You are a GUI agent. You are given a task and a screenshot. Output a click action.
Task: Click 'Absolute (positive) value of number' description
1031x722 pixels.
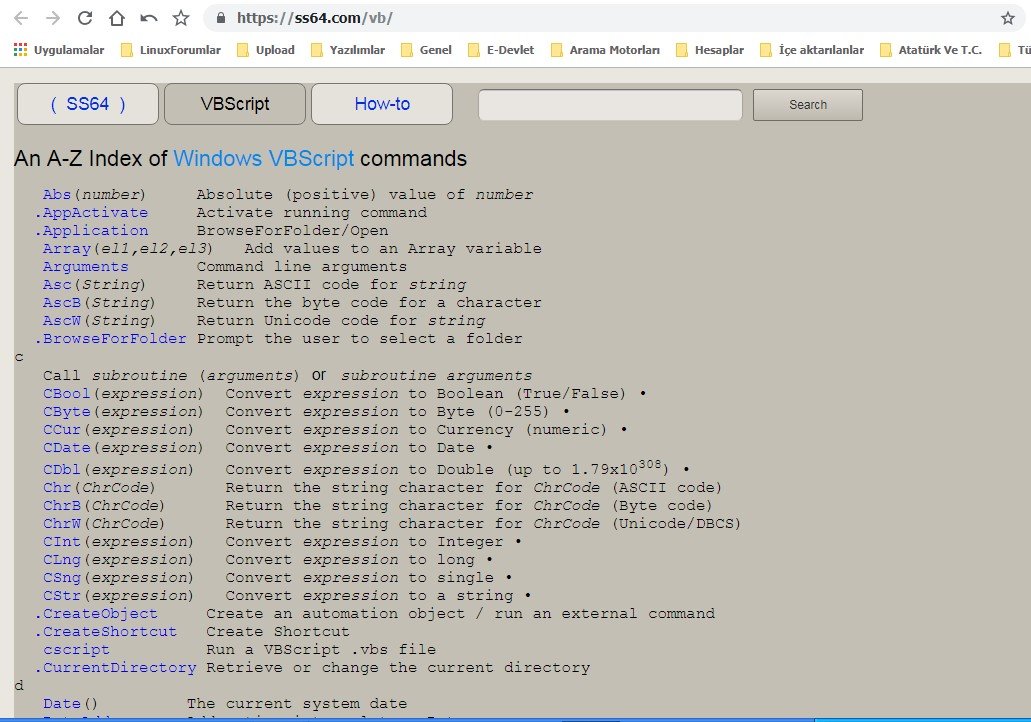click(x=365, y=195)
